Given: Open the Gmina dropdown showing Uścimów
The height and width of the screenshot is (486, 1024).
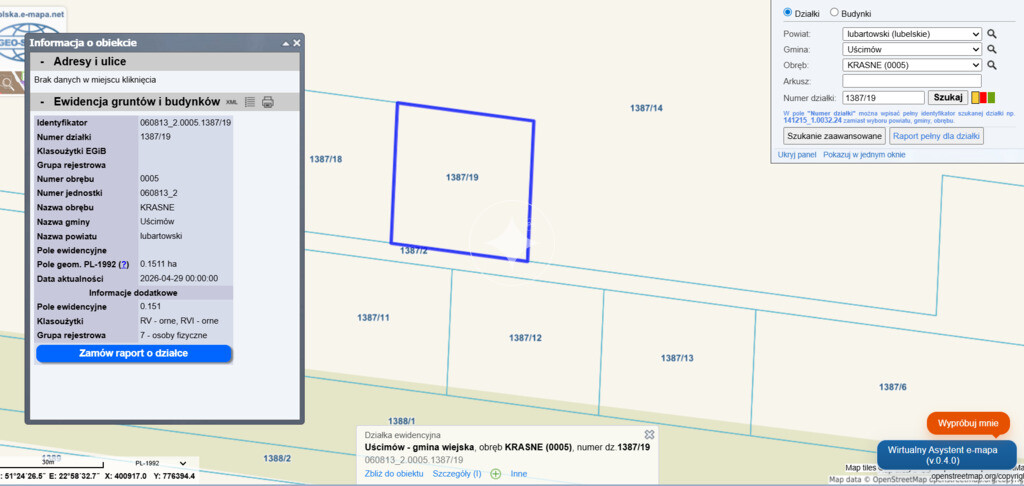Looking at the screenshot, I should 911,49.
